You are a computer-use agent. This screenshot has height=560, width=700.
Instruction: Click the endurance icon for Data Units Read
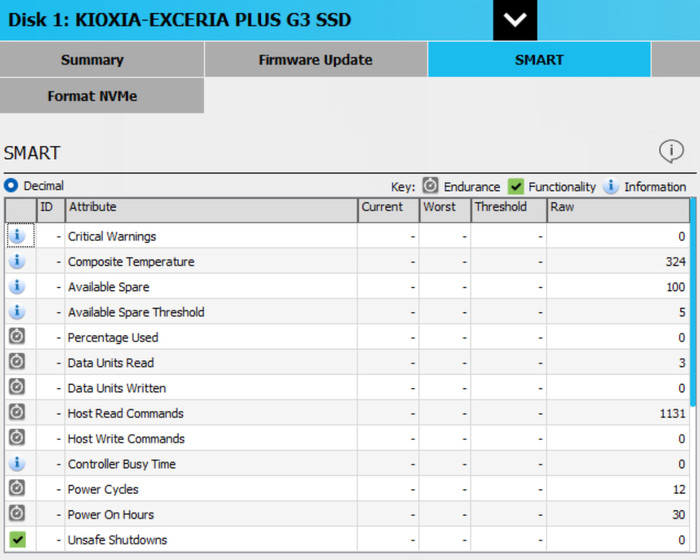pyautogui.click(x=17, y=361)
